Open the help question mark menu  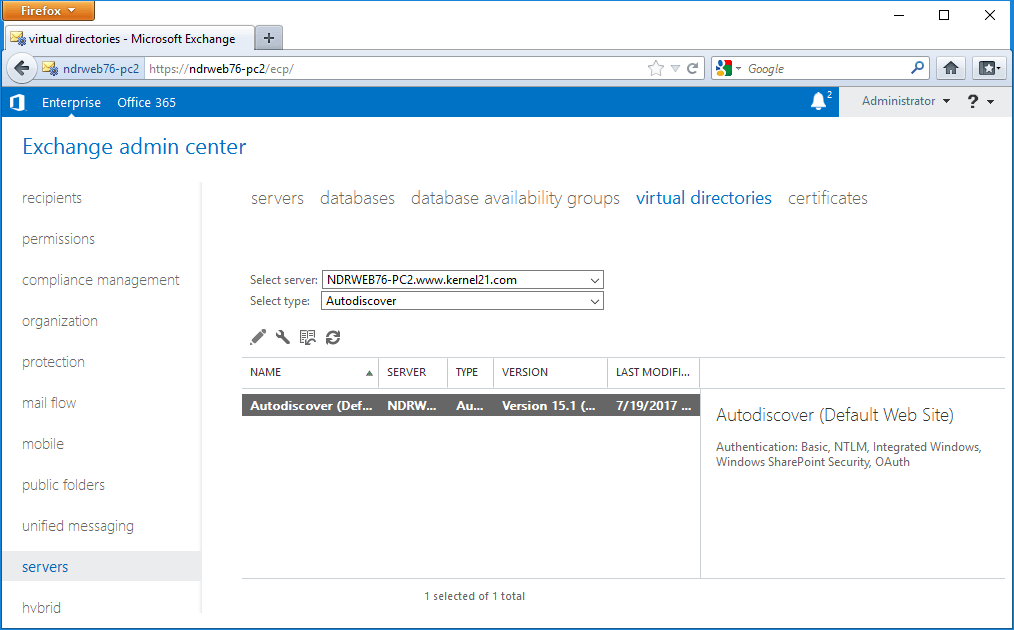click(x=980, y=102)
